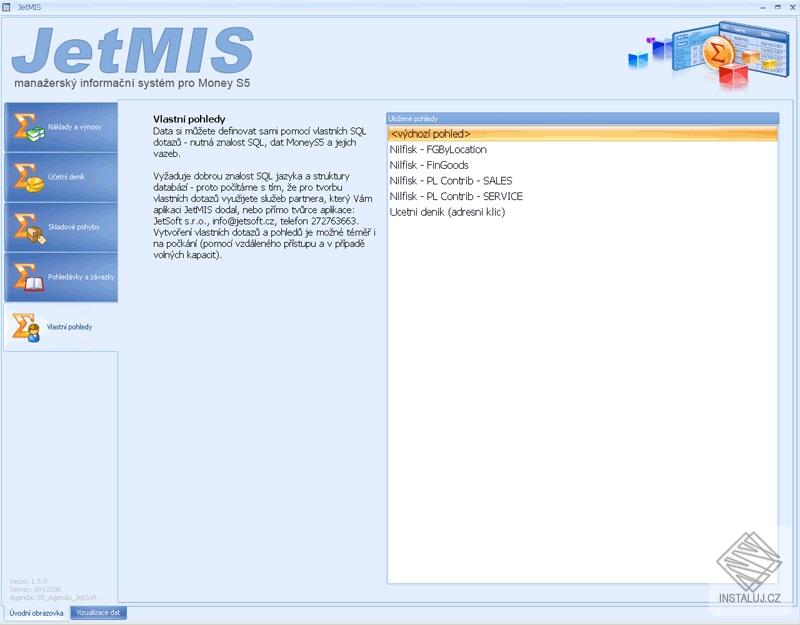Viewport: 800px width, 625px height.
Task: Click the sigma money icon for Náklady a výnosy
Action: pos(29,128)
